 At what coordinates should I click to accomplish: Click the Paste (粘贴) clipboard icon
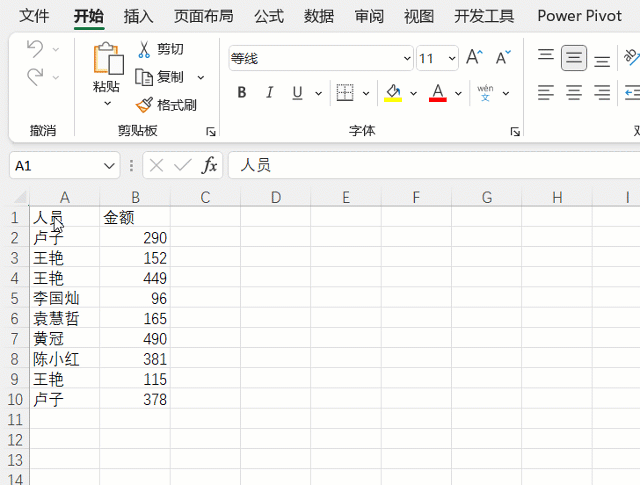107,60
